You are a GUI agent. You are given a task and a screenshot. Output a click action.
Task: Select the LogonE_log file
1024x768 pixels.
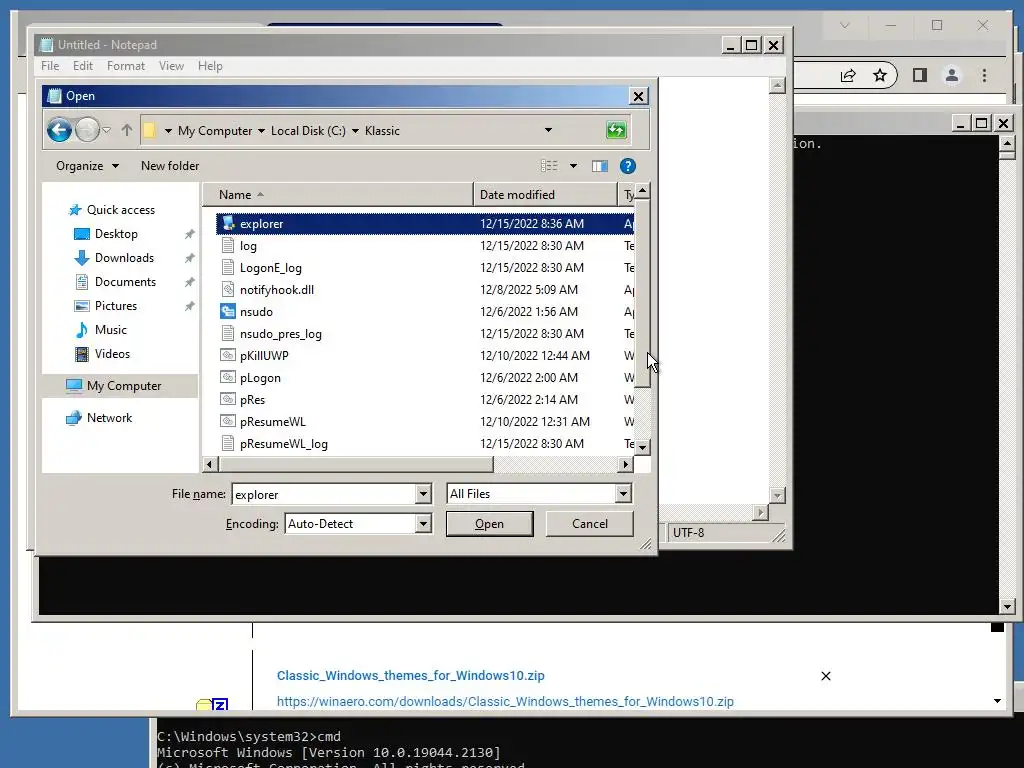[x=425, y=268]
